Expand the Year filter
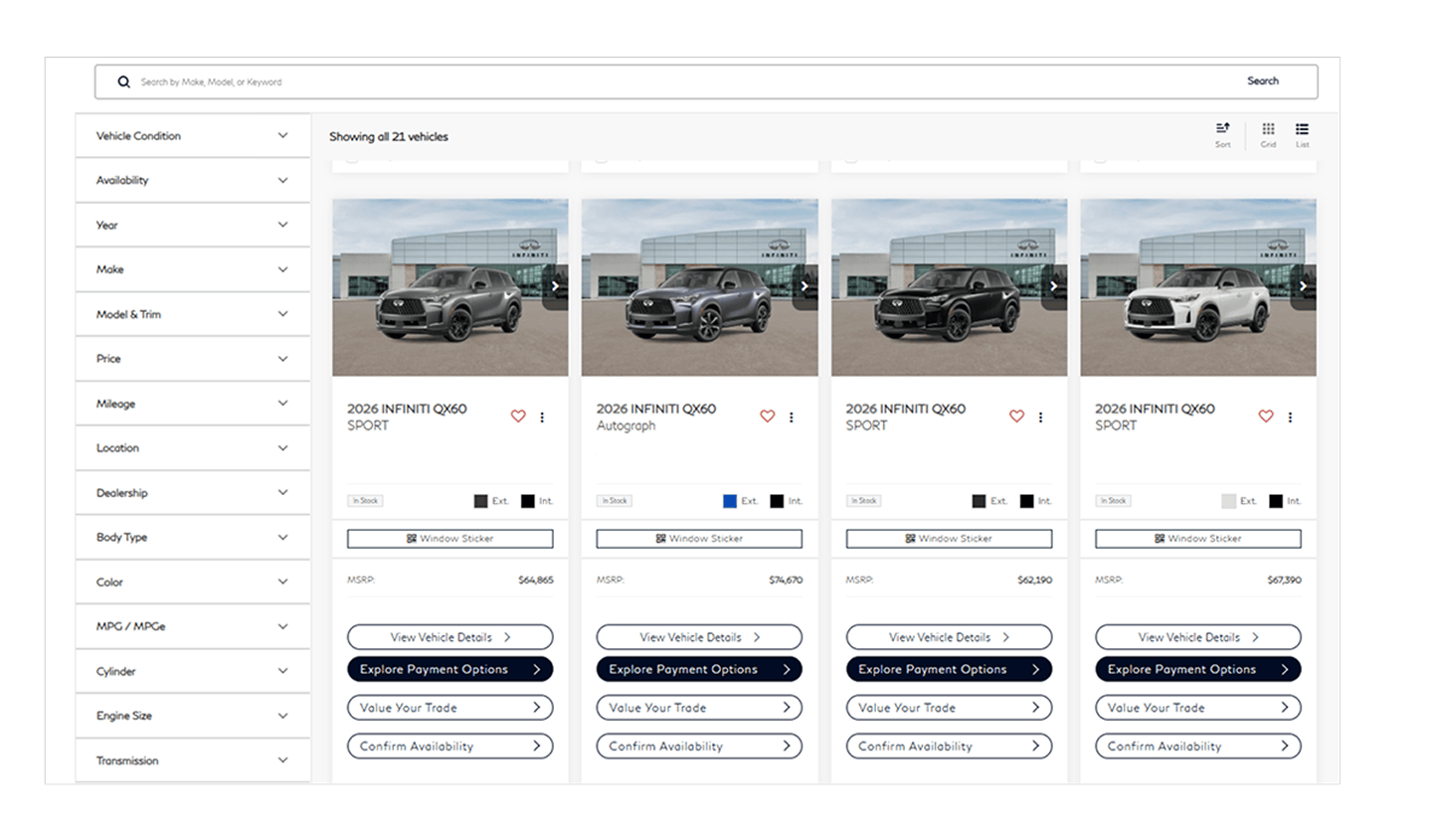Viewport: 1432px width, 840px height. (x=193, y=225)
